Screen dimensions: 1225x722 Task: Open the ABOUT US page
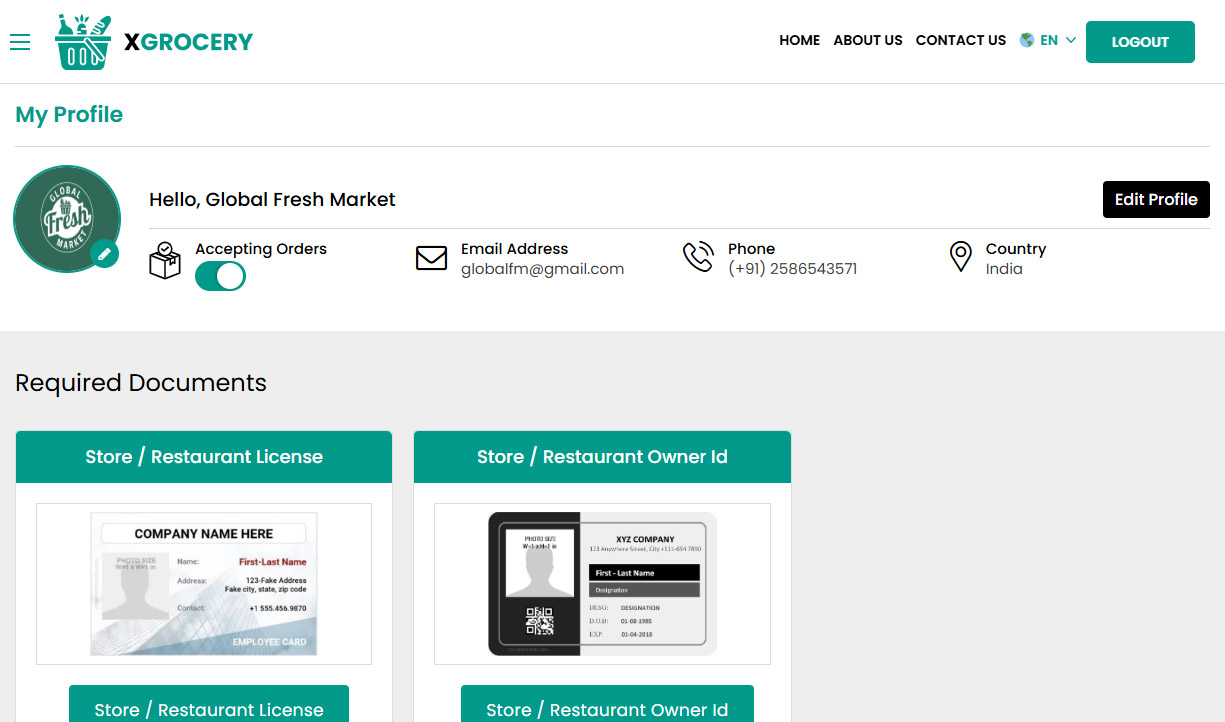tap(868, 40)
